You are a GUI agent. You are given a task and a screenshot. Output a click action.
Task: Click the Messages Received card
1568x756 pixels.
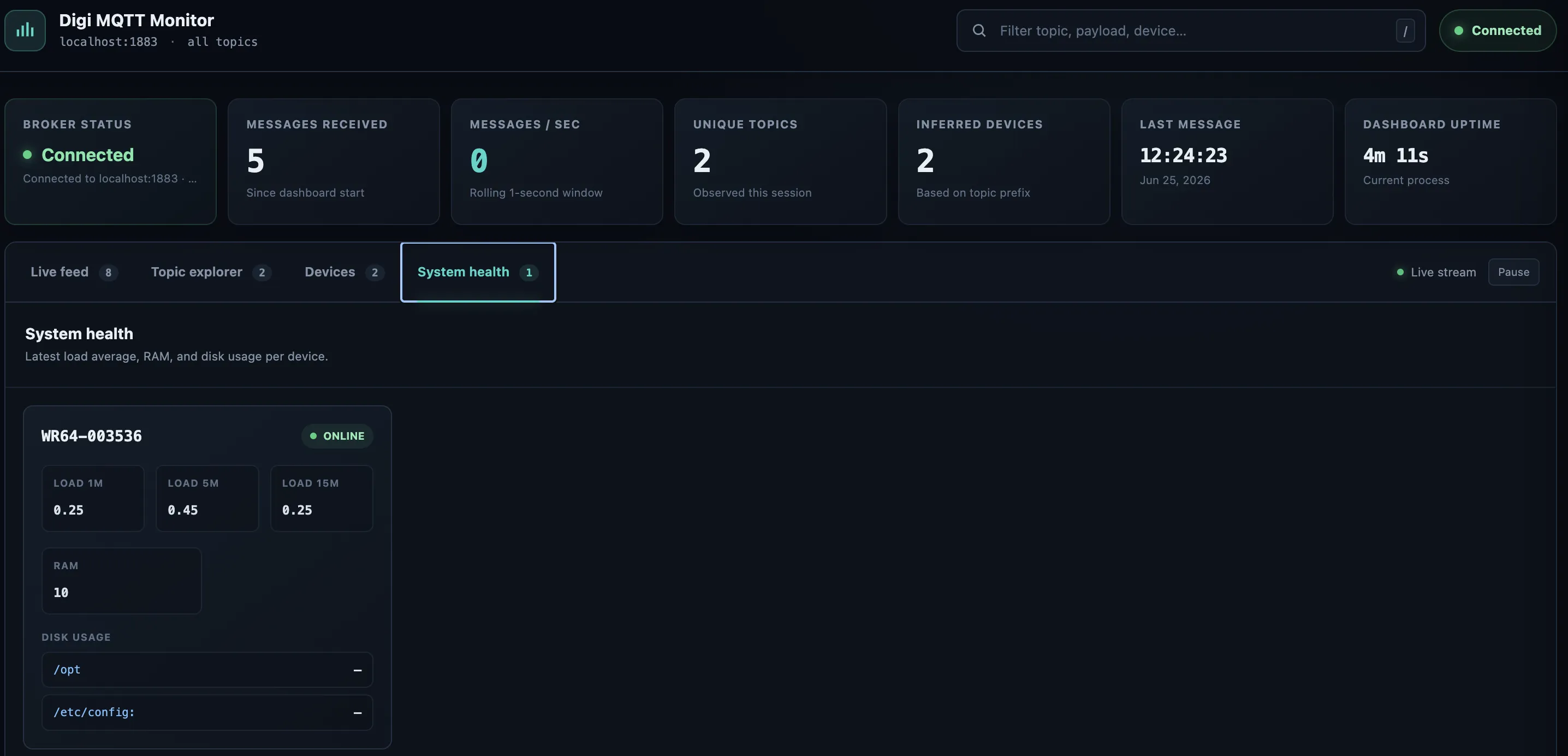click(x=334, y=162)
